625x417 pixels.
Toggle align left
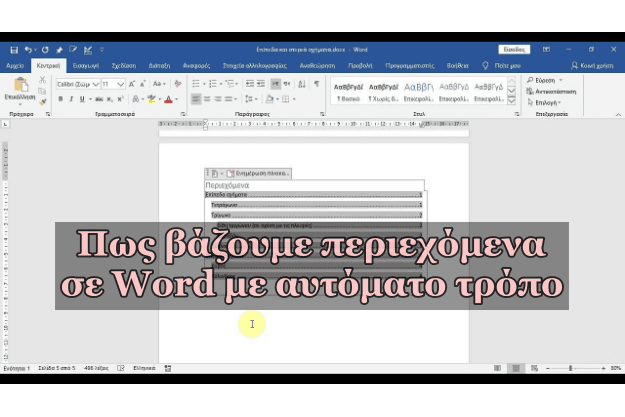point(196,99)
